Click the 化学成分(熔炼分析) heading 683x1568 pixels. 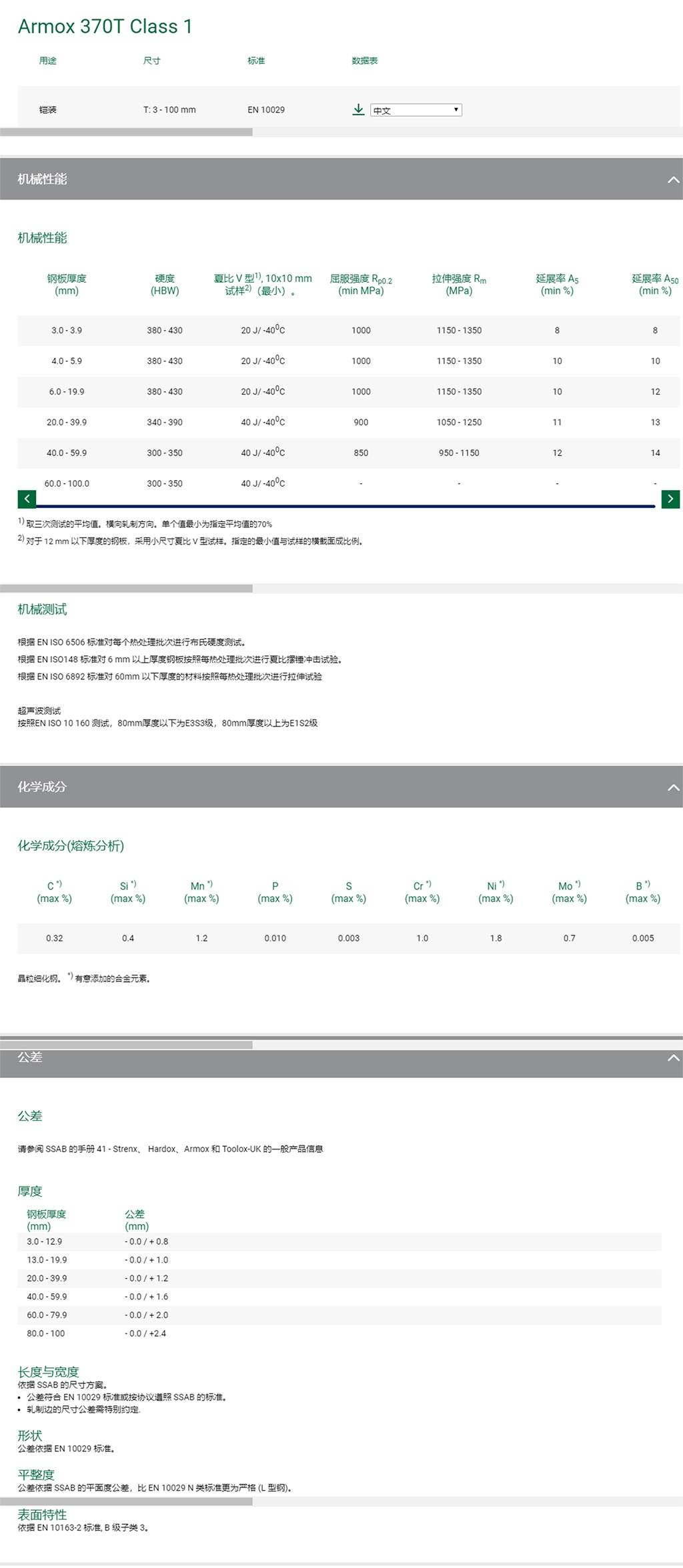[x=71, y=846]
